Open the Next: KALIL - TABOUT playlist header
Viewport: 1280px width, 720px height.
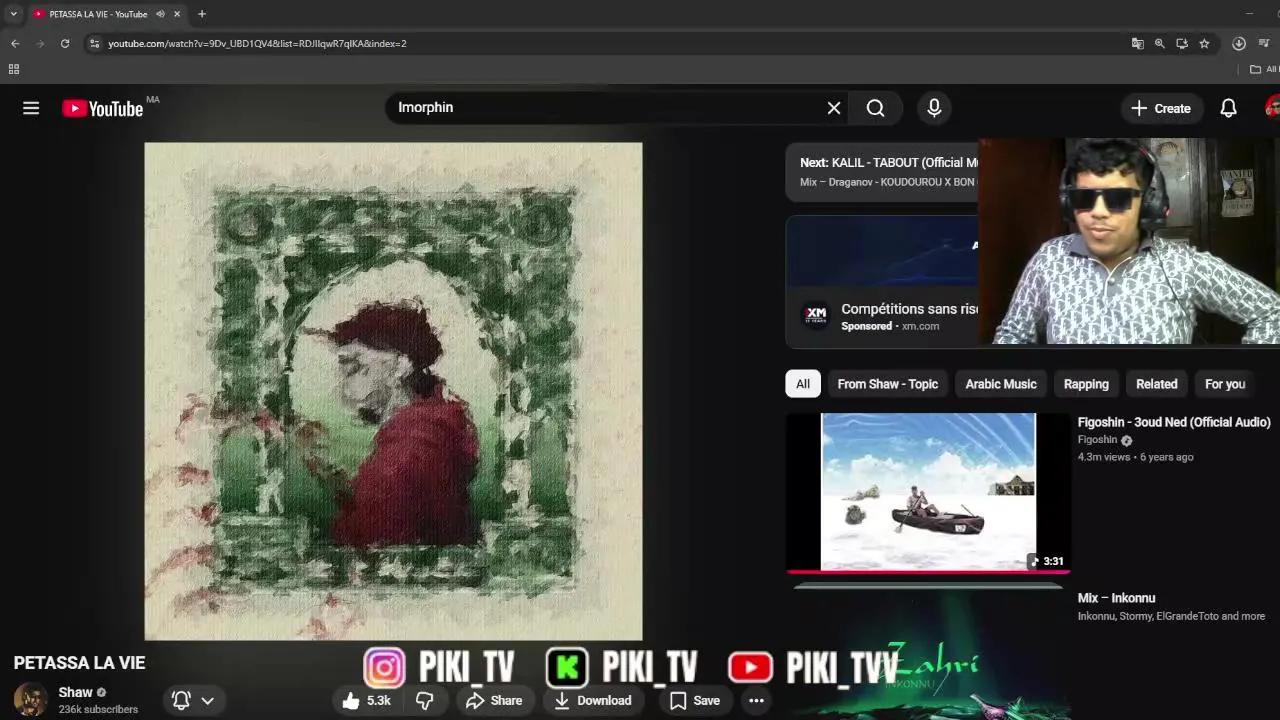click(889, 162)
